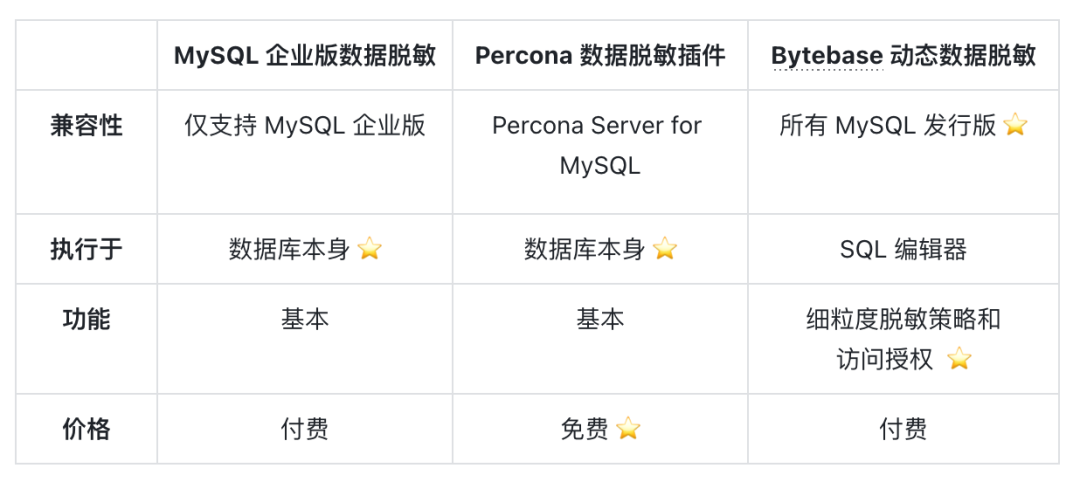
Task: Click the SQL 编辑器 cell text
Action: point(903,249)
